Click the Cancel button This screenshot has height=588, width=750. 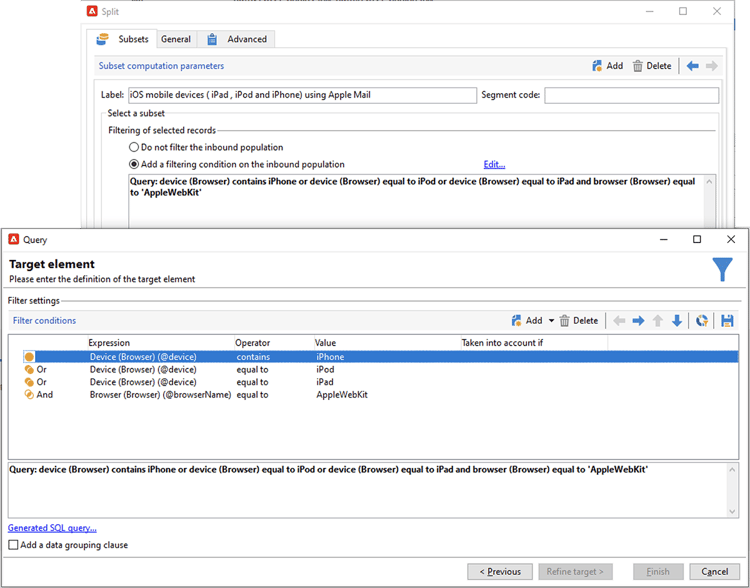coord(715,571)
